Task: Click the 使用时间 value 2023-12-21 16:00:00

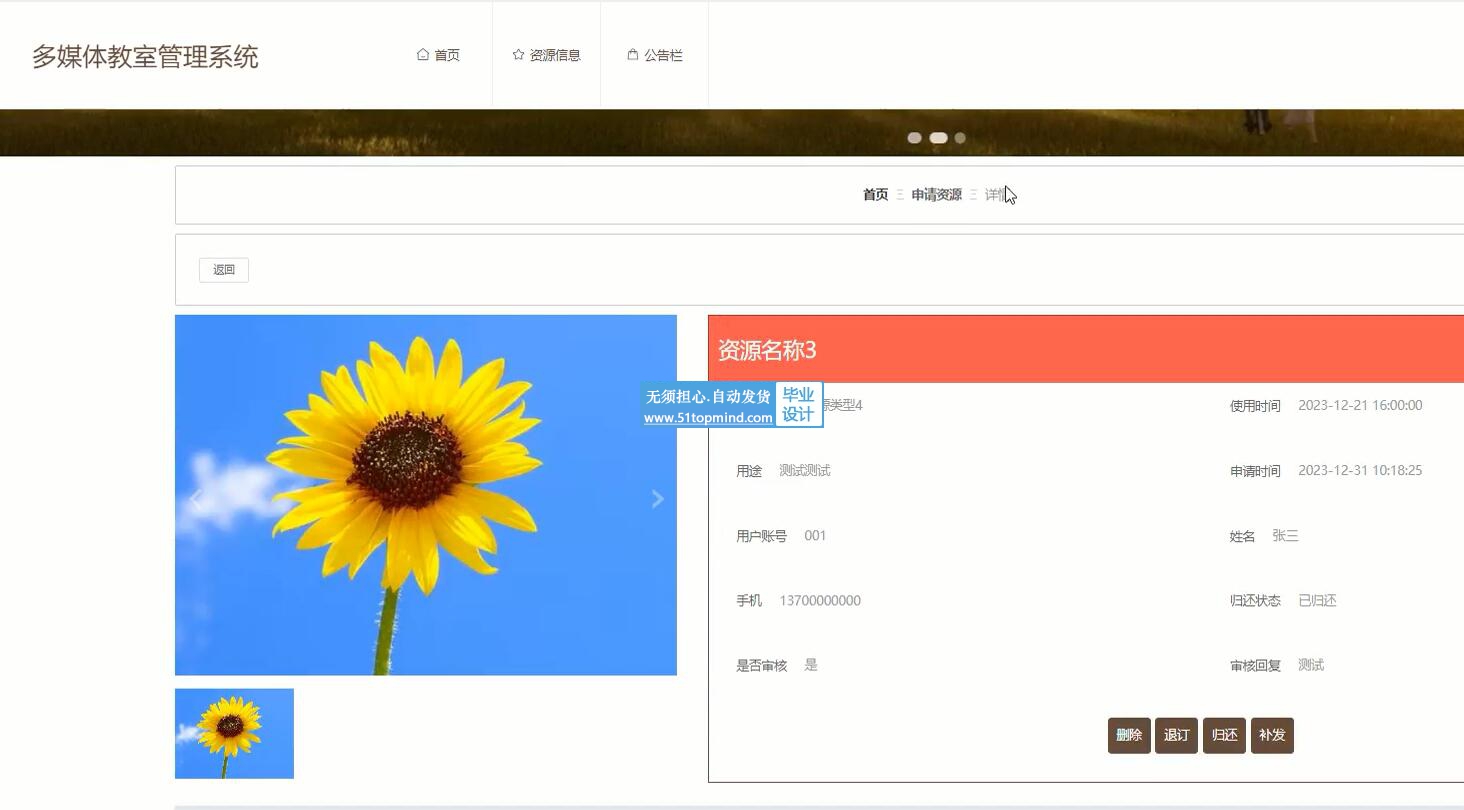Action: tap(1360, 405)
